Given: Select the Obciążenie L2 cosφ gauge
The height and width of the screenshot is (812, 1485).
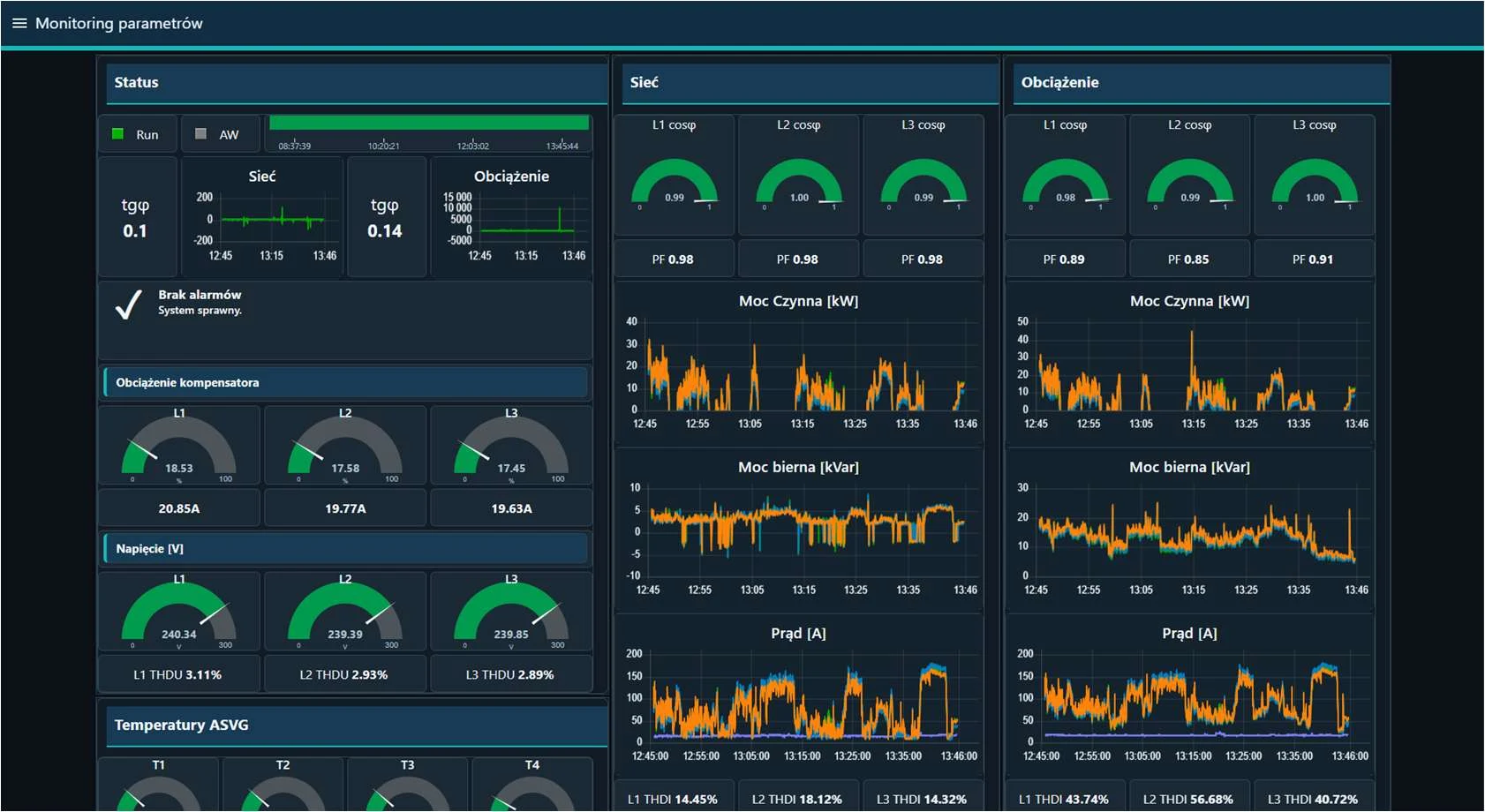Looking at the screenshot, I should (x=1190, y=183).
